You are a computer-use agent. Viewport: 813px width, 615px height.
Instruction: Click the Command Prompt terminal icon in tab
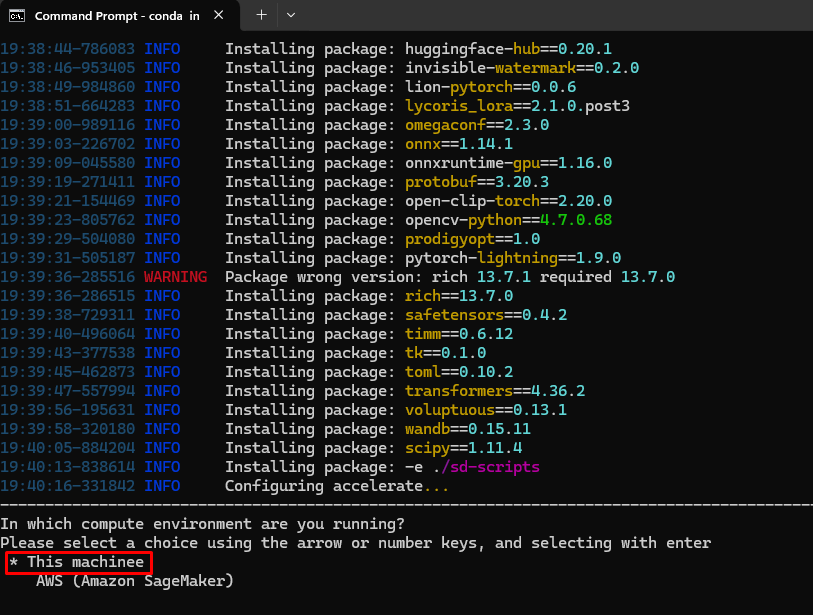tap(18, 16)
